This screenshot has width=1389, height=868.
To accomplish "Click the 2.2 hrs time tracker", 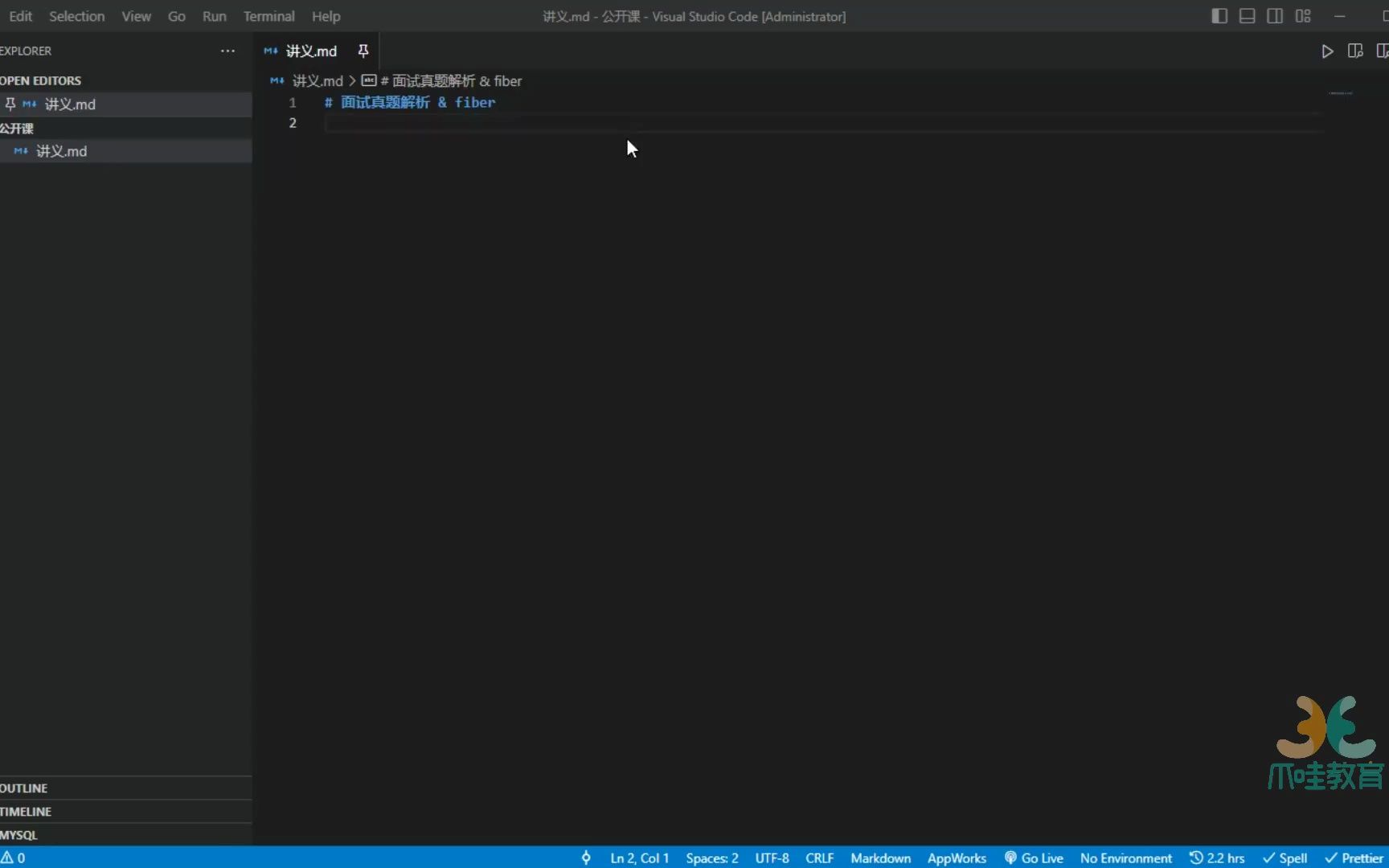I will point(1217,858).
